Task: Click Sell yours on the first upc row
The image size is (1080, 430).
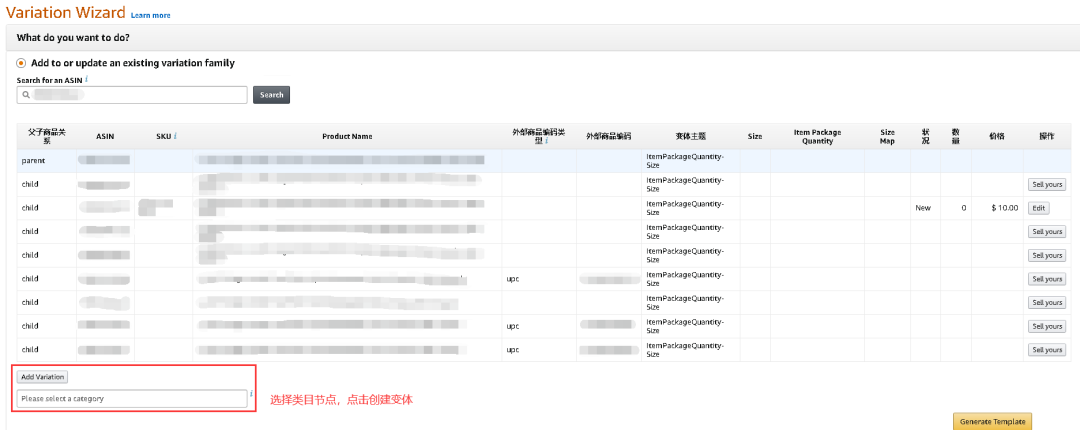Action: (x=1047, y=279)
